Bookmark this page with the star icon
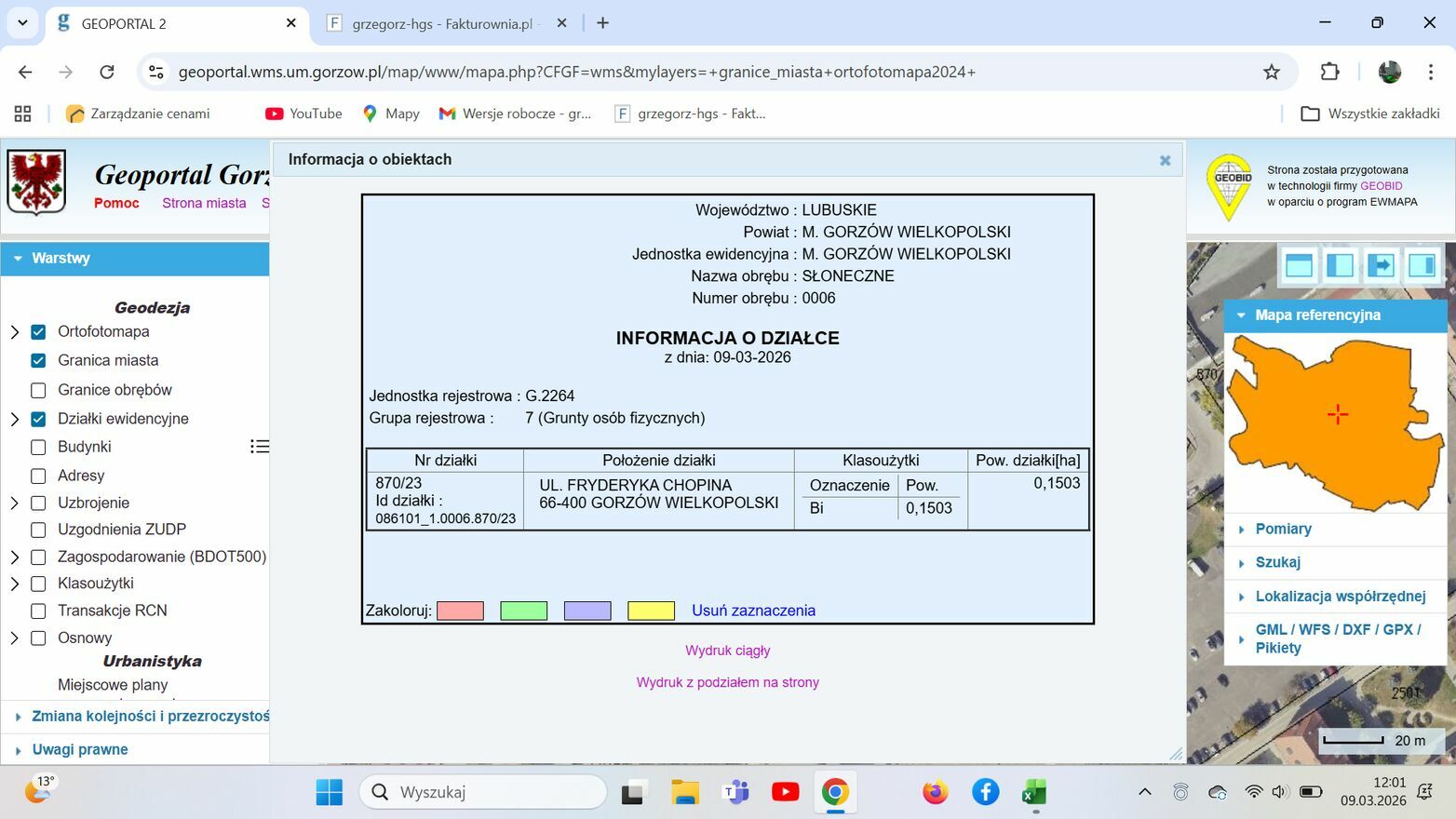Screen dimensions: 1456x819 tap(1272, 72)
